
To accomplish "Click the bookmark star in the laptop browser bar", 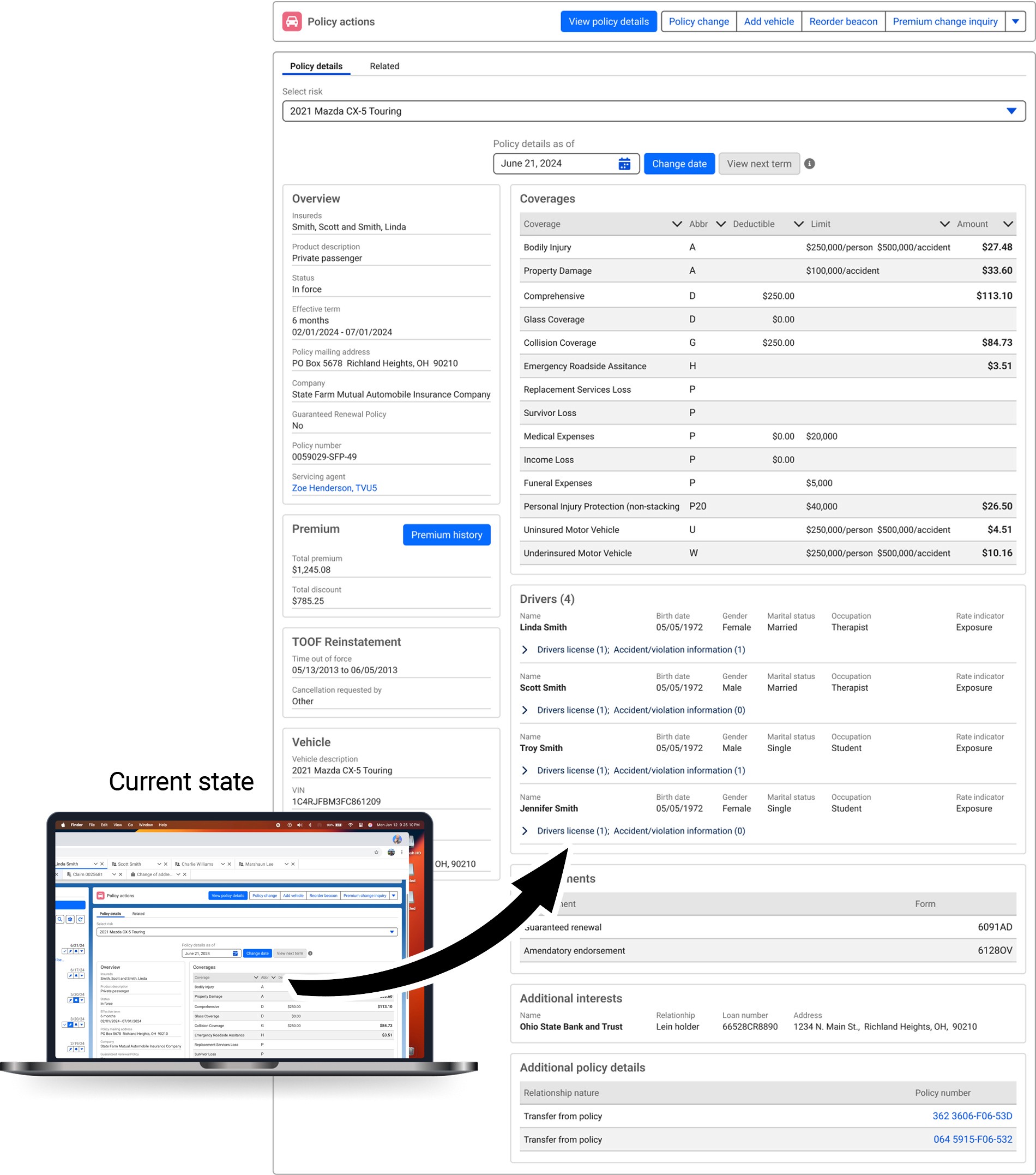I will pos(376,853).
